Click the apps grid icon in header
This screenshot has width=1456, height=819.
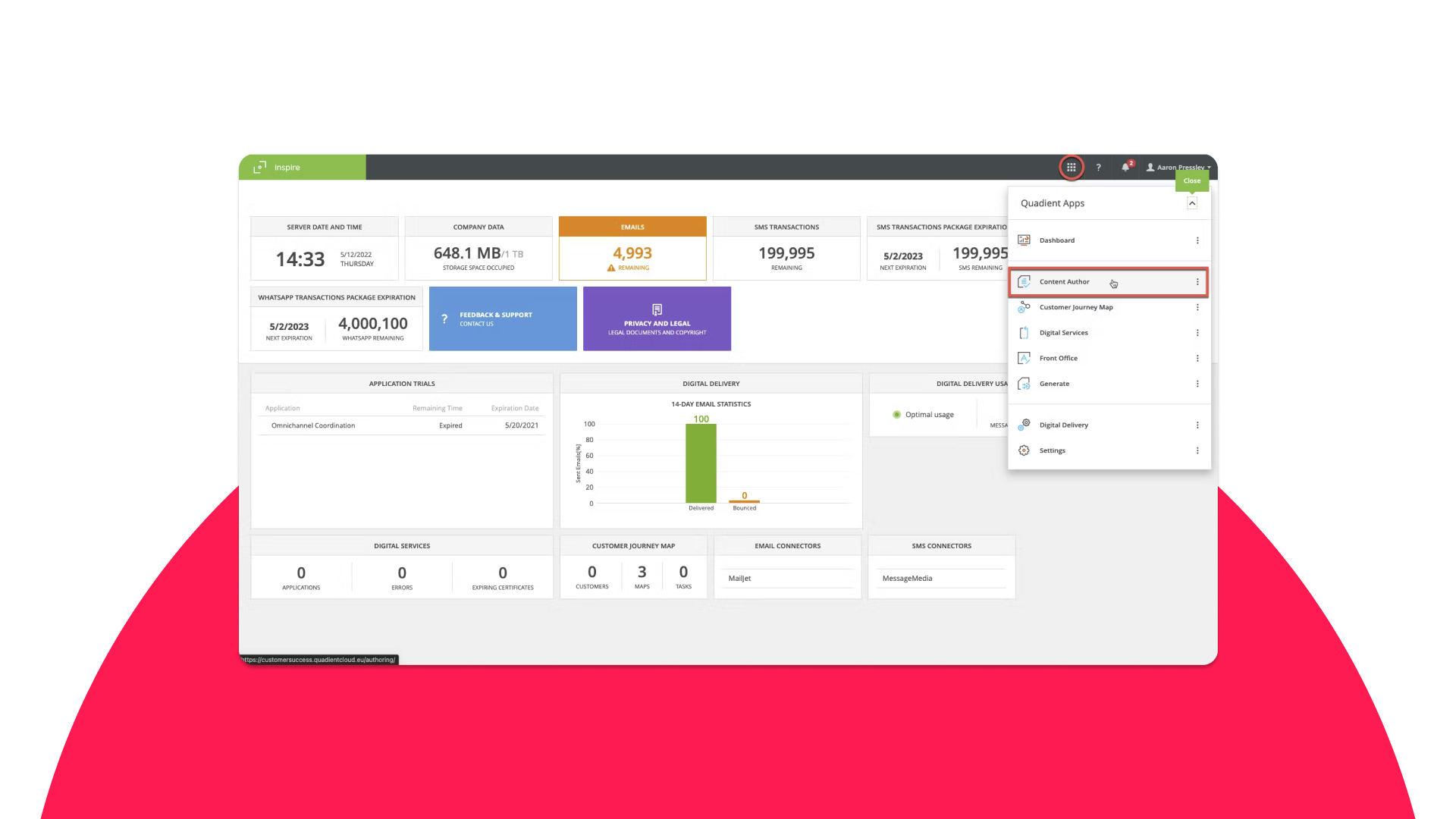[1071, 167]
